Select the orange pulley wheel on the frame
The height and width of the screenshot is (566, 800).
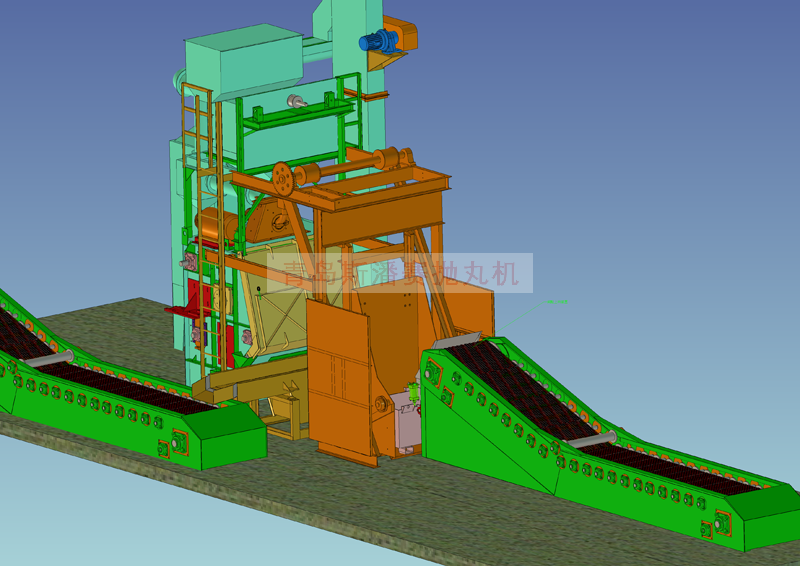click(x=283, y=178)
